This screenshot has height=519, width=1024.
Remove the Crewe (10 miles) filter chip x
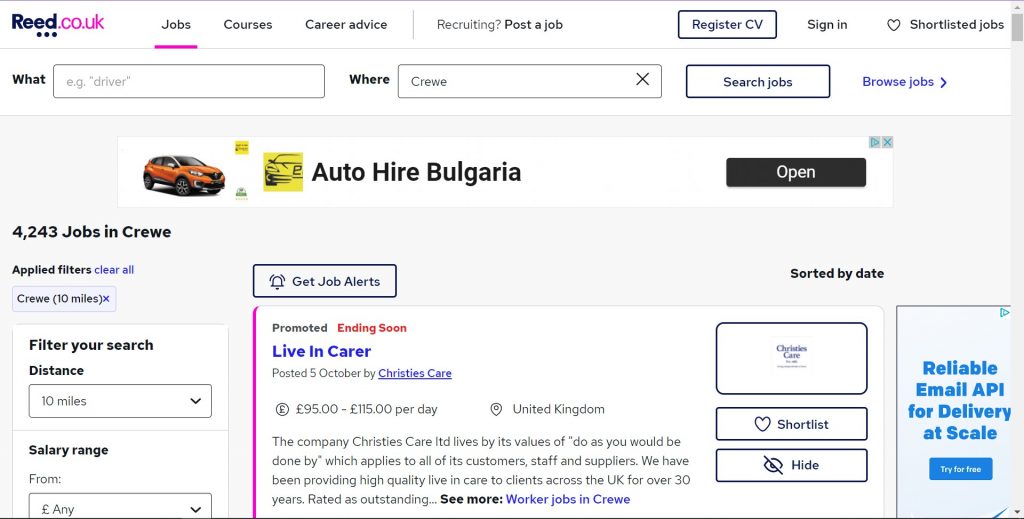pos(106,299)
